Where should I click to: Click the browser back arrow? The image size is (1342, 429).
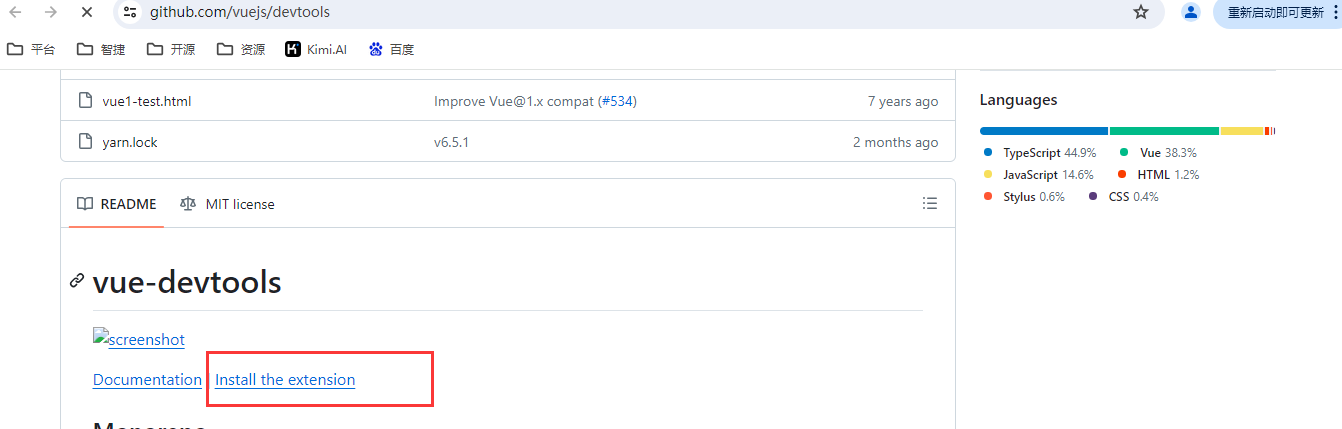[15, 12]
